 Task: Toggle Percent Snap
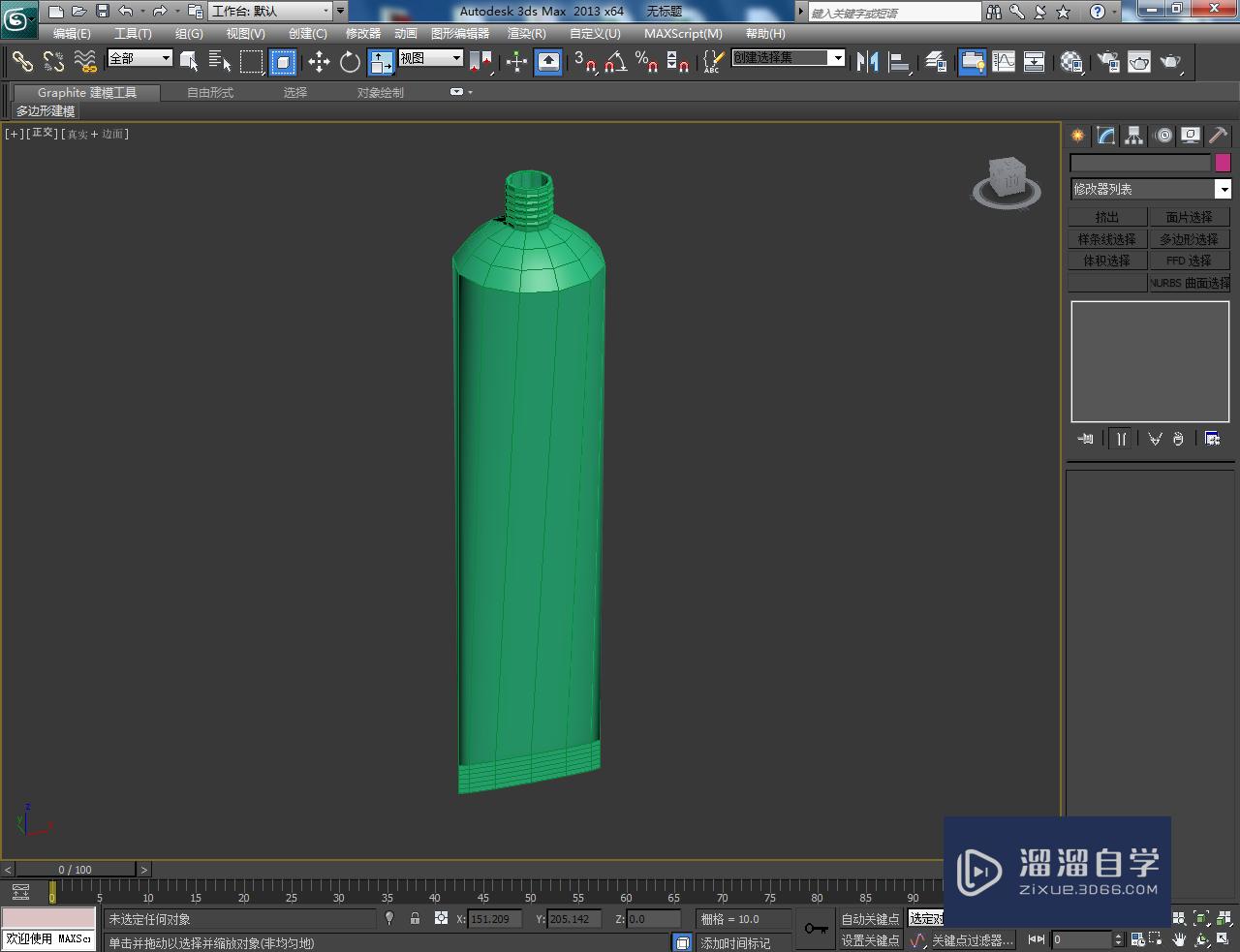click(x=646, y=62)
